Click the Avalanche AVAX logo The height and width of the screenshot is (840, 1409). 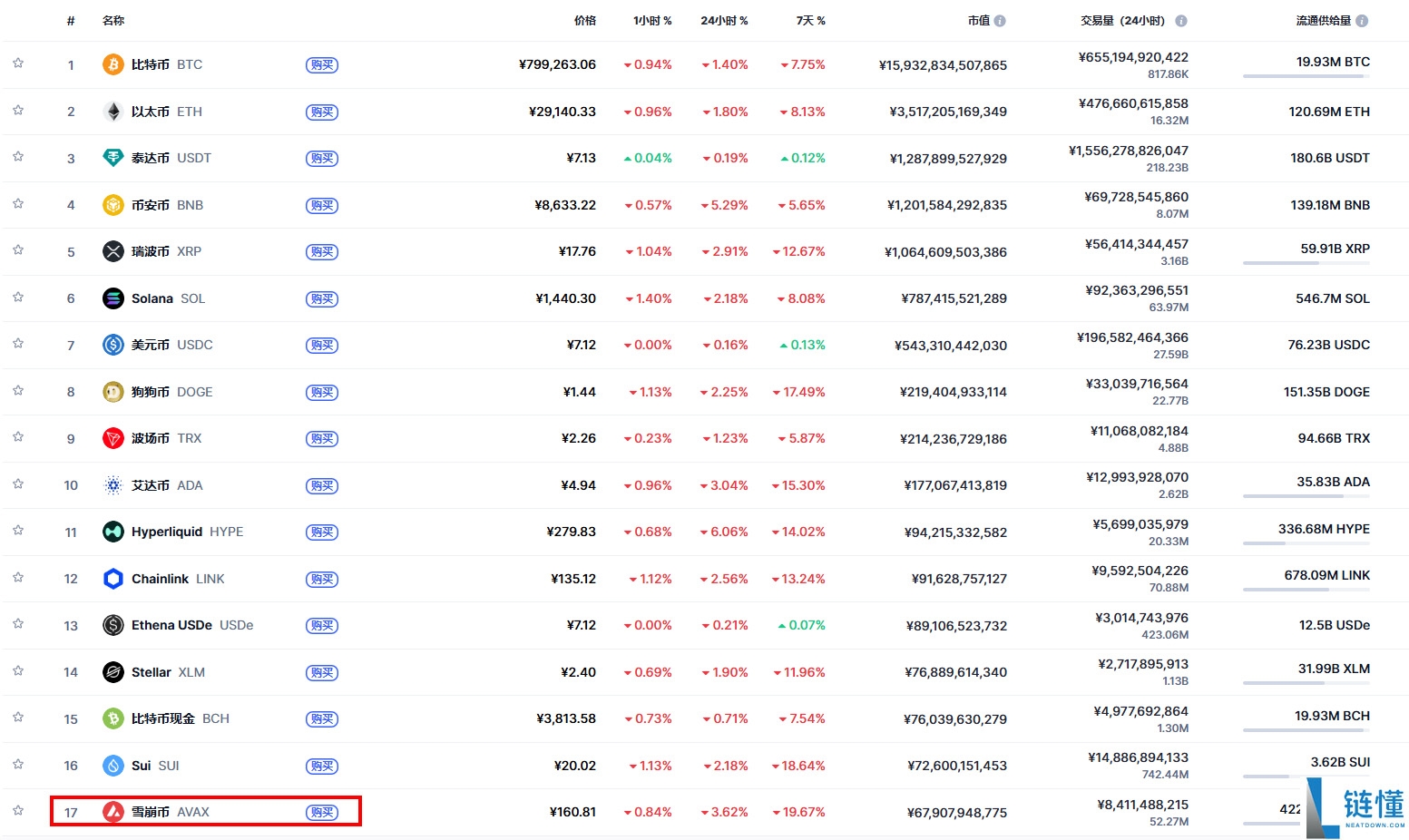(x=113, y=812)
